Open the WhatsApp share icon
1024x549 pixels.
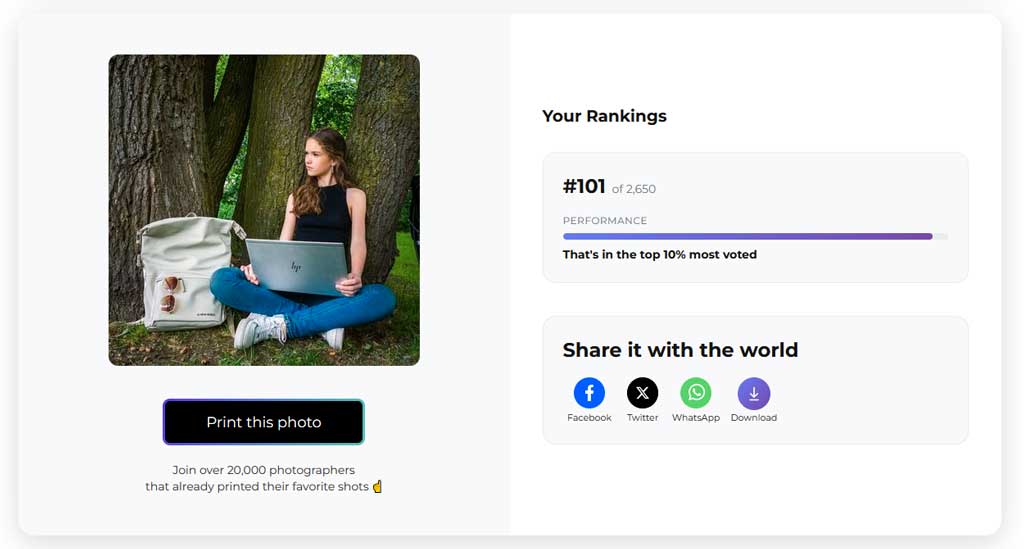[x=696, y=393]
